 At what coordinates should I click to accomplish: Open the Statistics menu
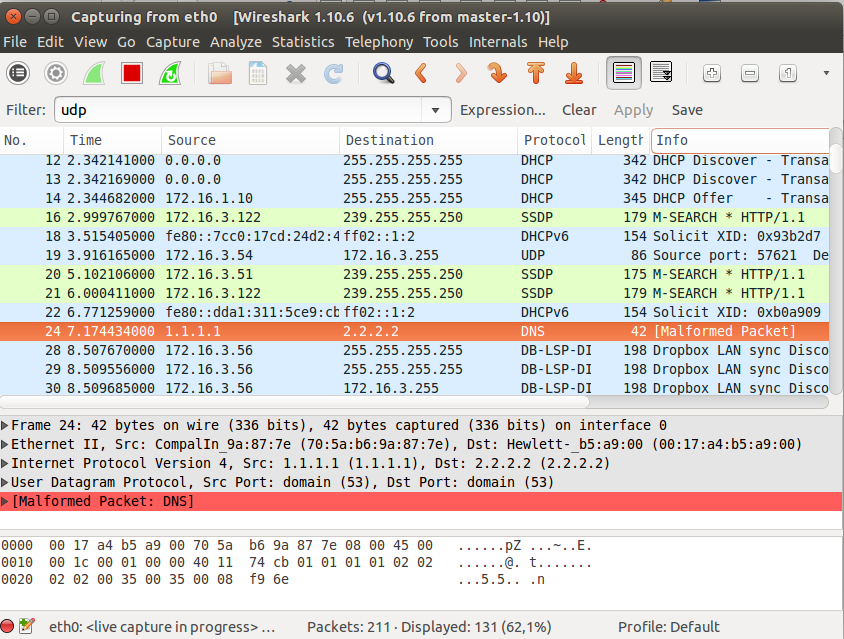pos(303,42)
